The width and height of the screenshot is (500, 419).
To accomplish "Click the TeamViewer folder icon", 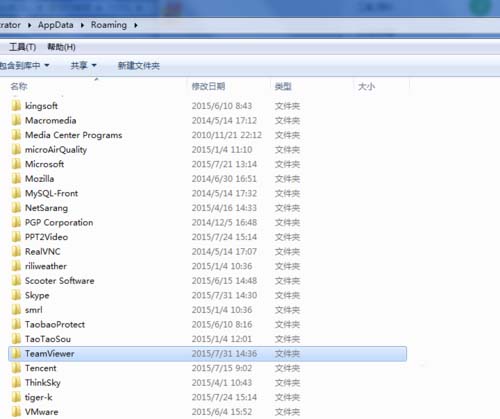I will coord(16,353).
